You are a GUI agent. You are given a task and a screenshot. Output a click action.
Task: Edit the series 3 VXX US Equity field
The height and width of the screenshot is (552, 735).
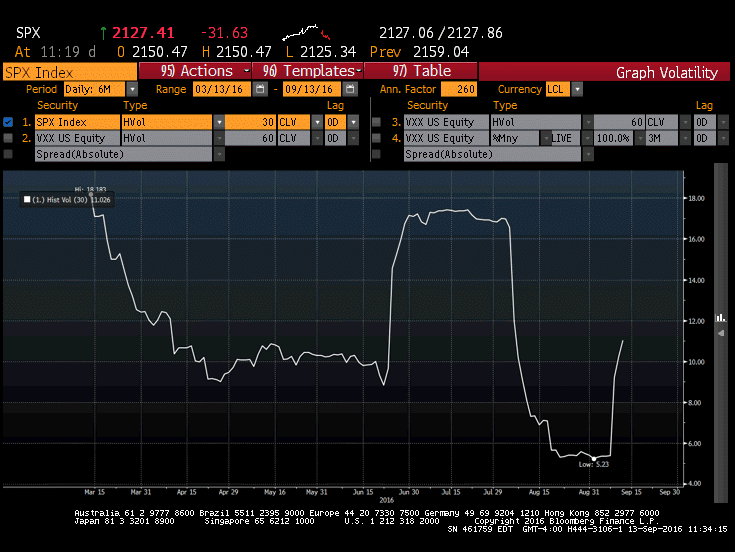click(x=446, y=122)
